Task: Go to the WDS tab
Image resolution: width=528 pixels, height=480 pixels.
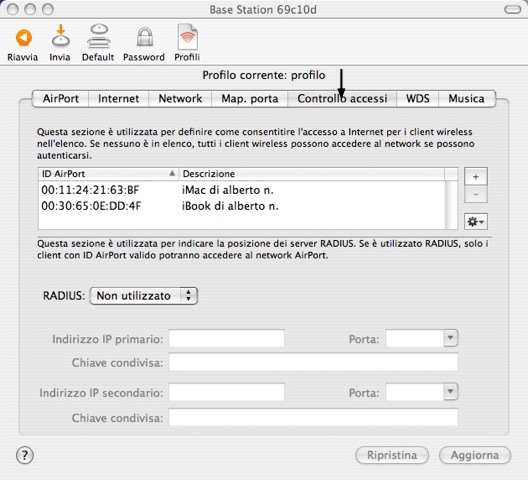Action: pos(418,99)
